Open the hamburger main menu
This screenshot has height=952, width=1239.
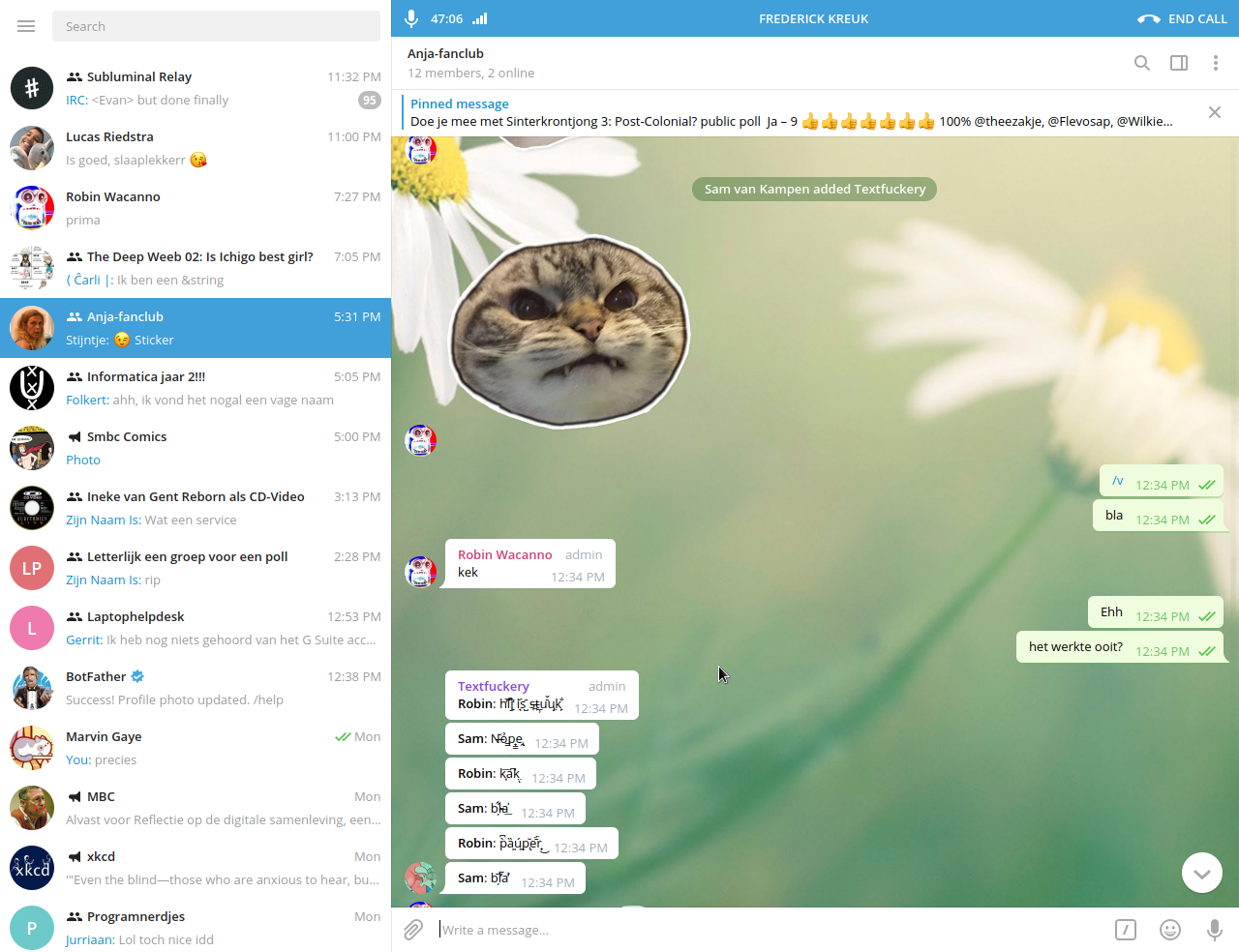(26, 26)
